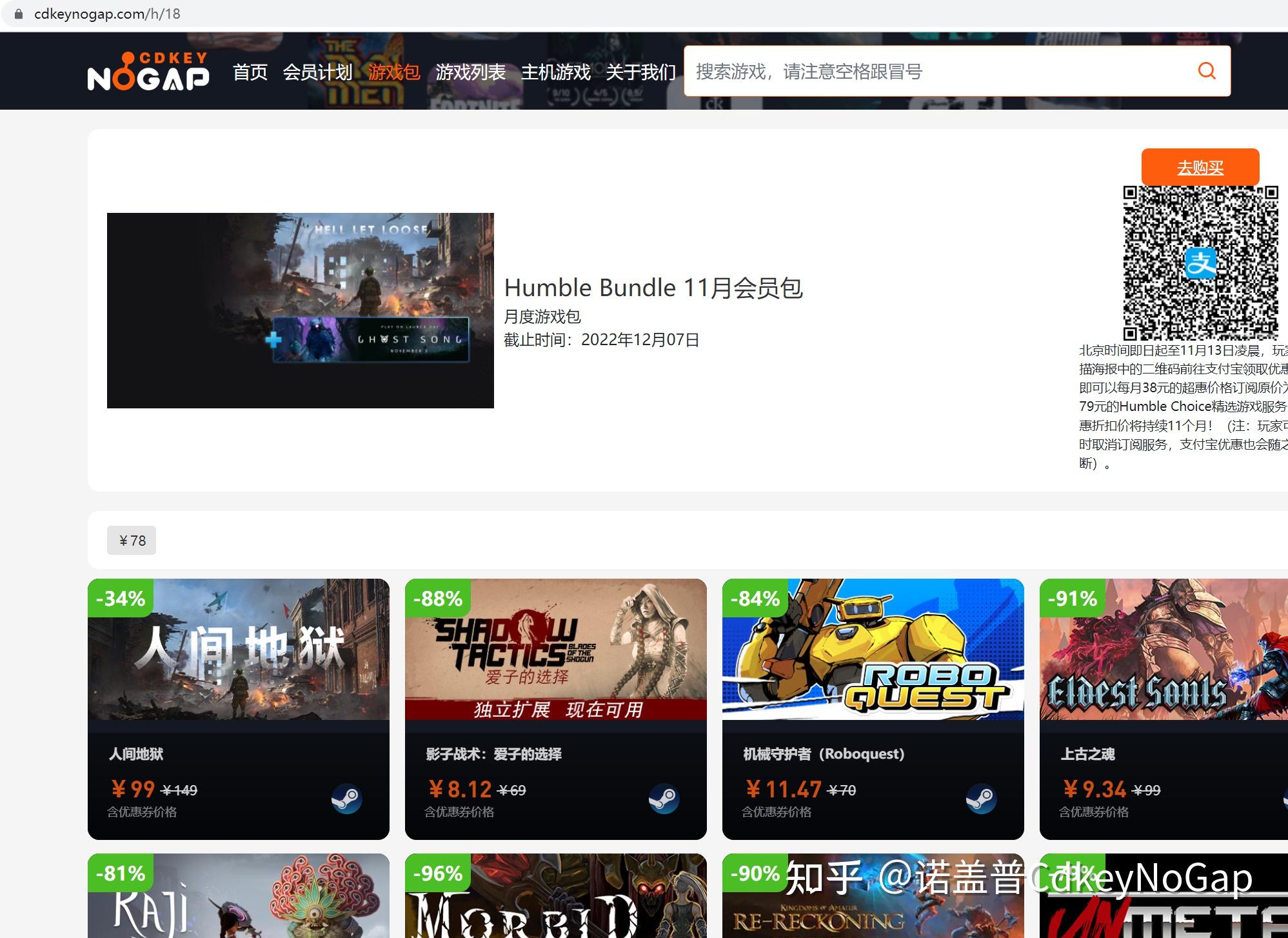Click the CDKEY NOGAP site logo
This screenshot has height=938, width=1288.
point(148,71)
